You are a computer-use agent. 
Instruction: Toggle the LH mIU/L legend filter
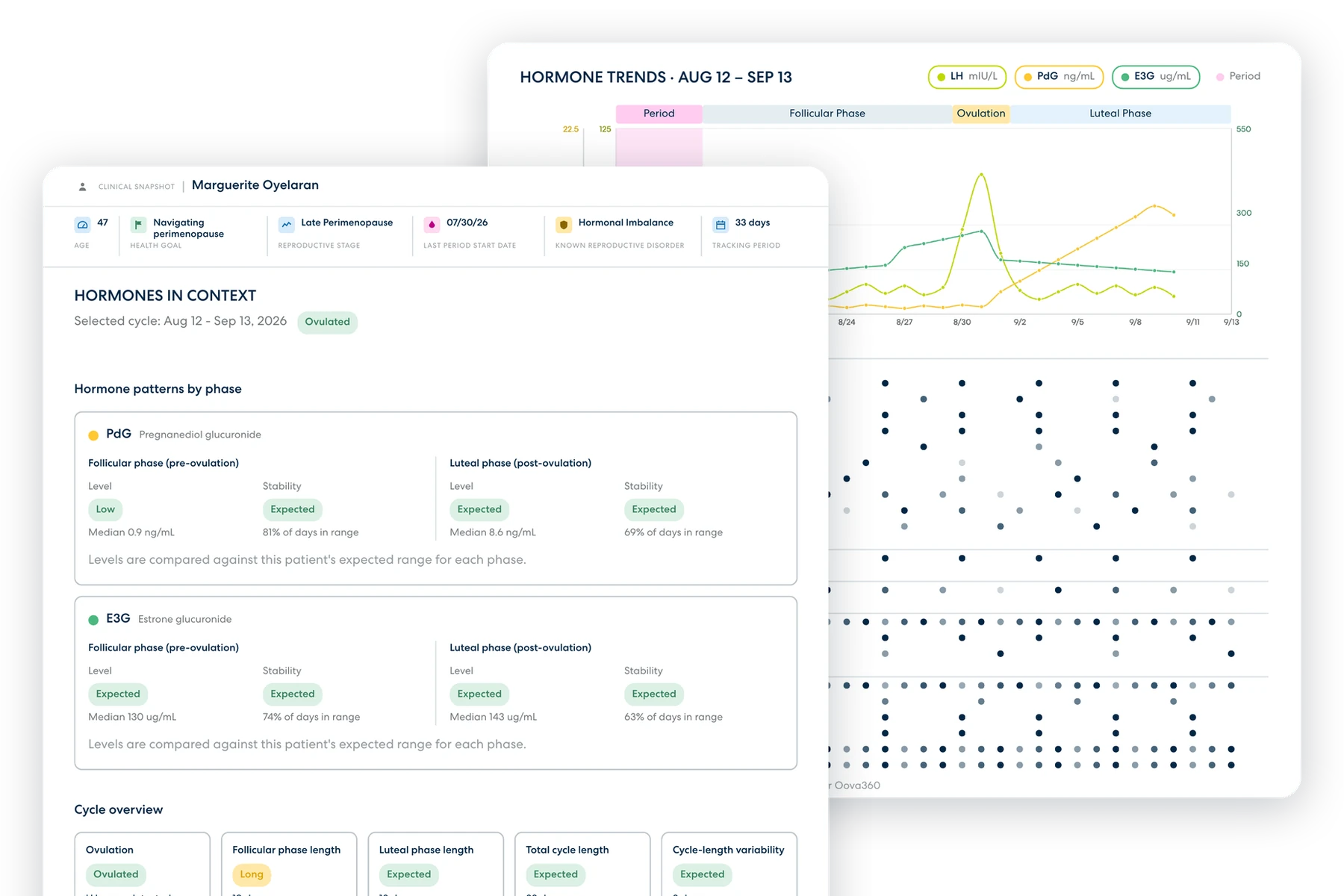[x=967, y=77]
